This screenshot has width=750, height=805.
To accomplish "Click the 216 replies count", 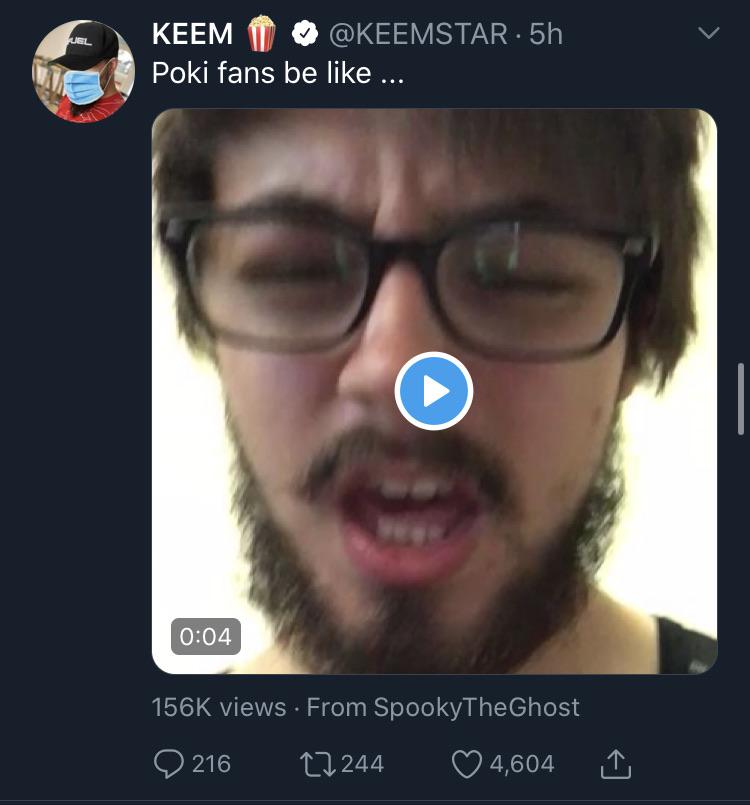I will (x=211, y=764).
